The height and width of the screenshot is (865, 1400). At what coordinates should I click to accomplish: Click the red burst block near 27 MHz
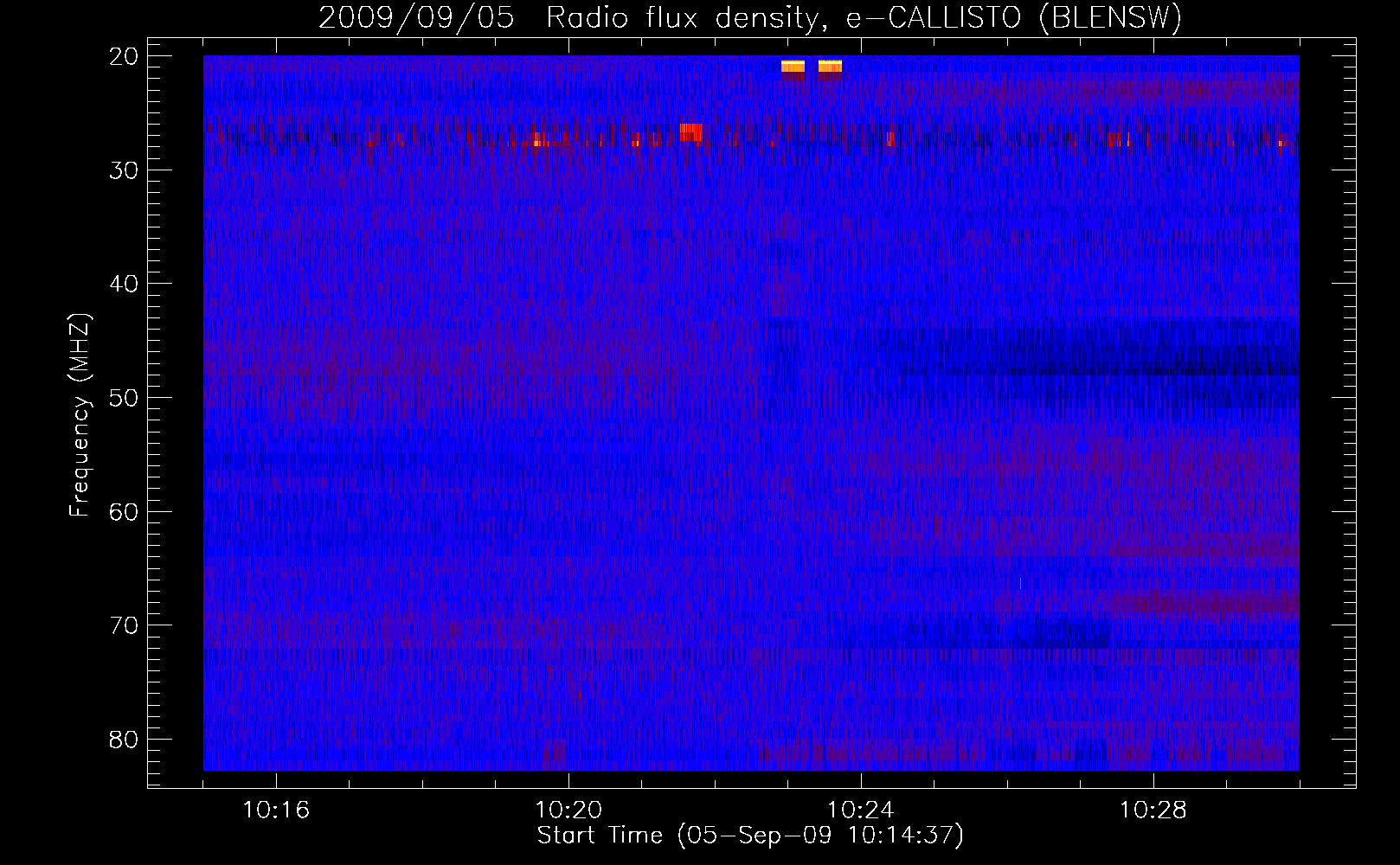[x=690, y=132]
